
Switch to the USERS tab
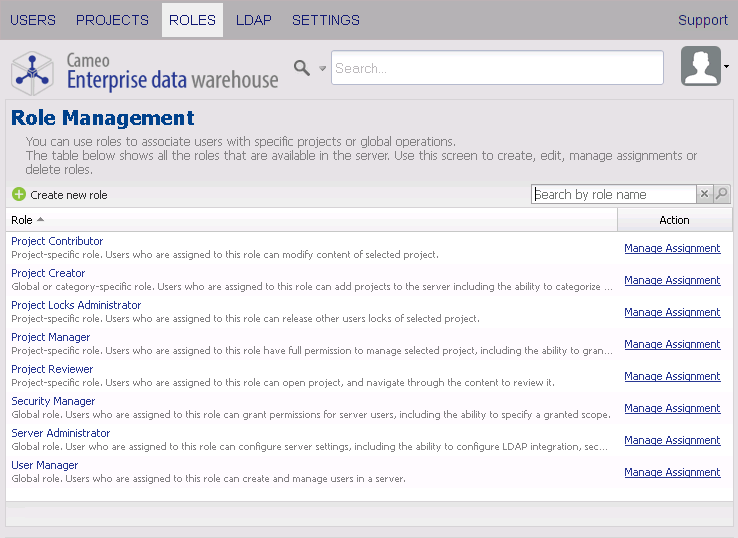[x=33, y=20]
